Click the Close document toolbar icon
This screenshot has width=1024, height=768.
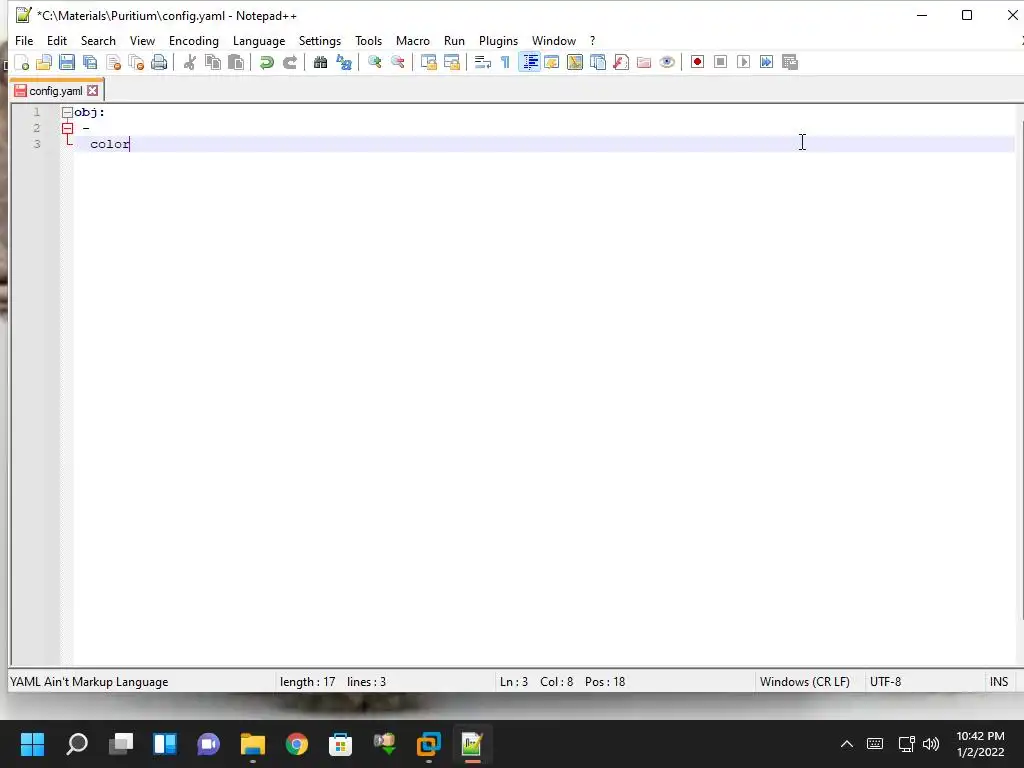[114, 63]
